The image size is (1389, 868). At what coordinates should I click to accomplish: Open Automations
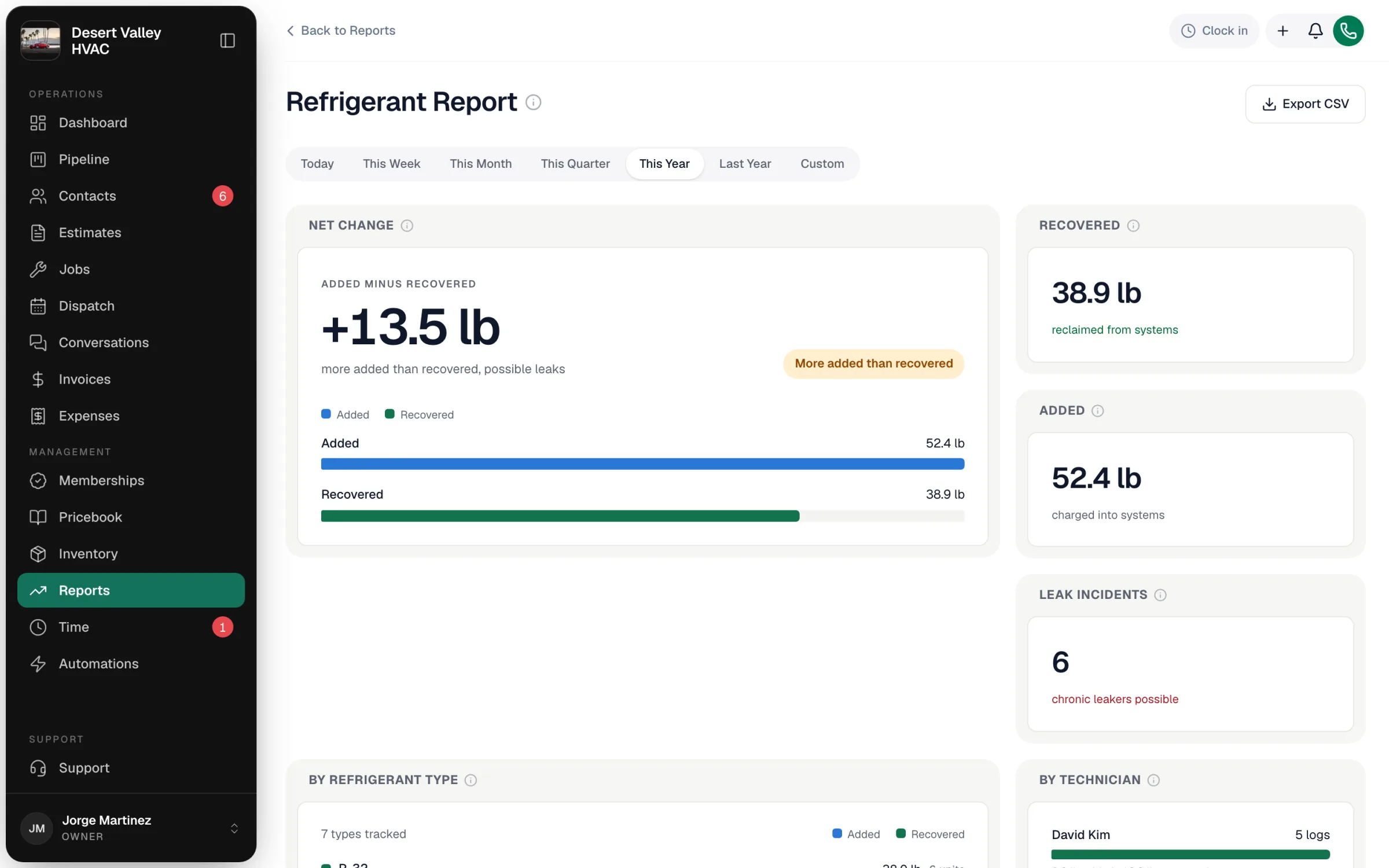click(x=131, y=664)
